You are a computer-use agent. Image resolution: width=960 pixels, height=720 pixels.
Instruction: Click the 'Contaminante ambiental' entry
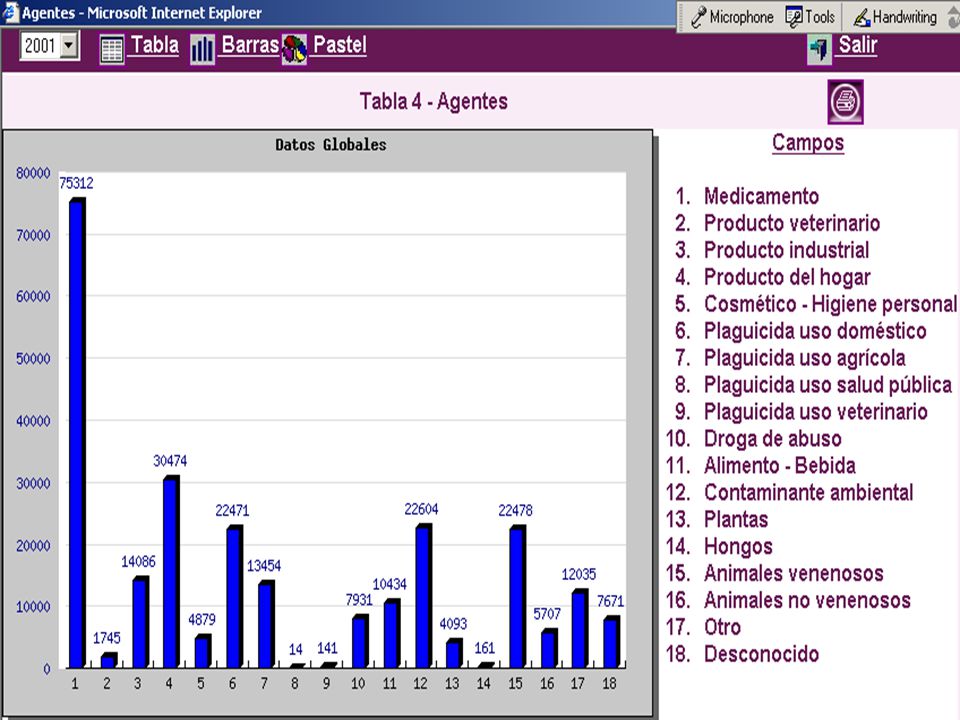[808, 493]
